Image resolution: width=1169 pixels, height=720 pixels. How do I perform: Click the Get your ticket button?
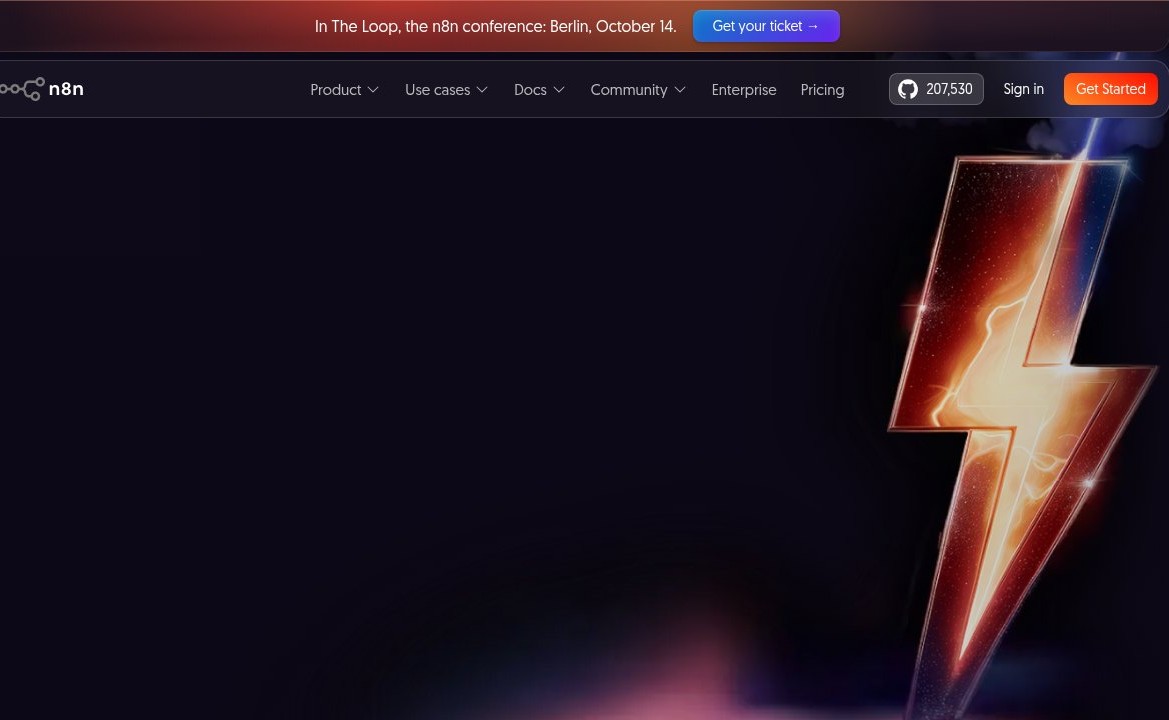(766, 26)
